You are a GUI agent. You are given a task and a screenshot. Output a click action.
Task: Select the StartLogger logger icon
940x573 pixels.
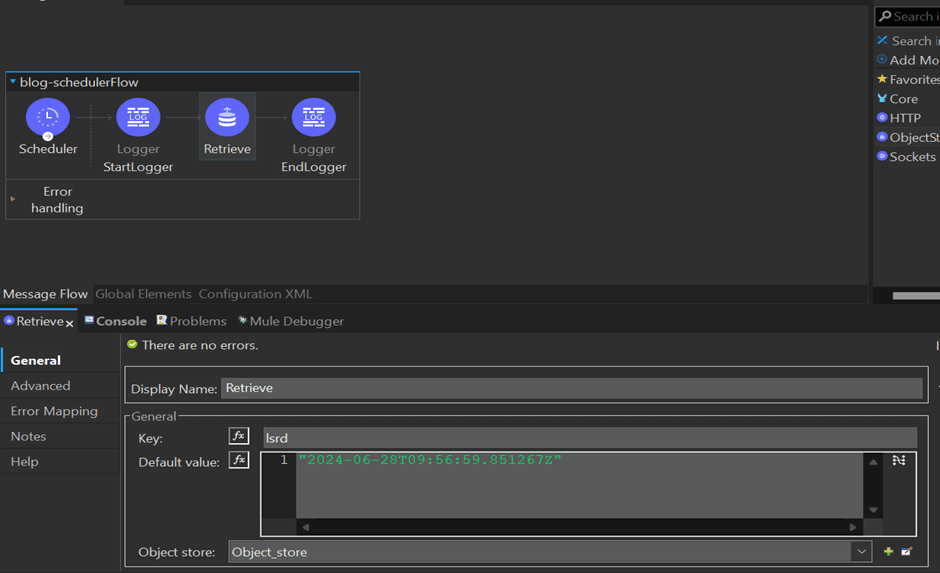138,118
